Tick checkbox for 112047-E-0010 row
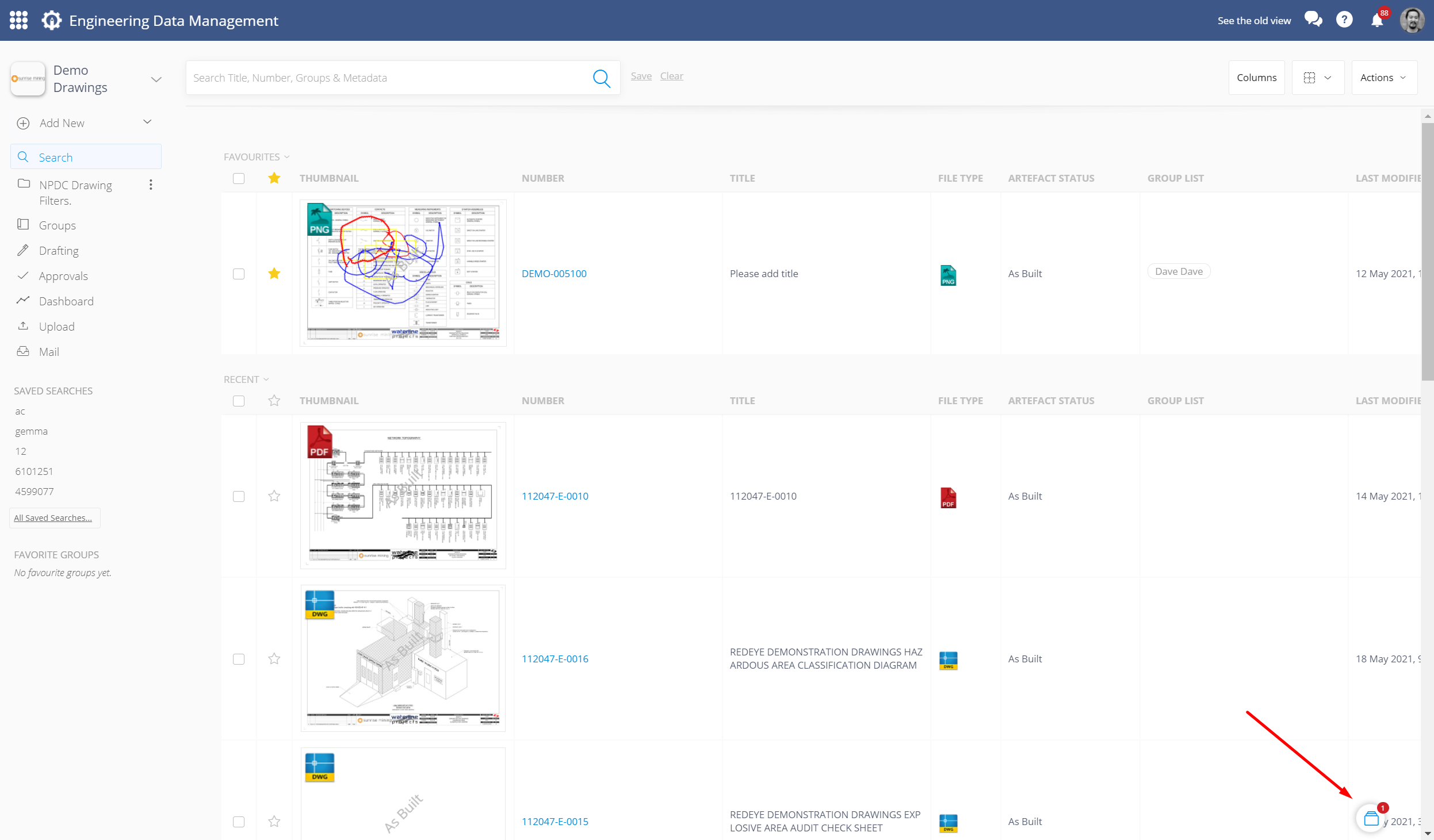 pos(239,496)
